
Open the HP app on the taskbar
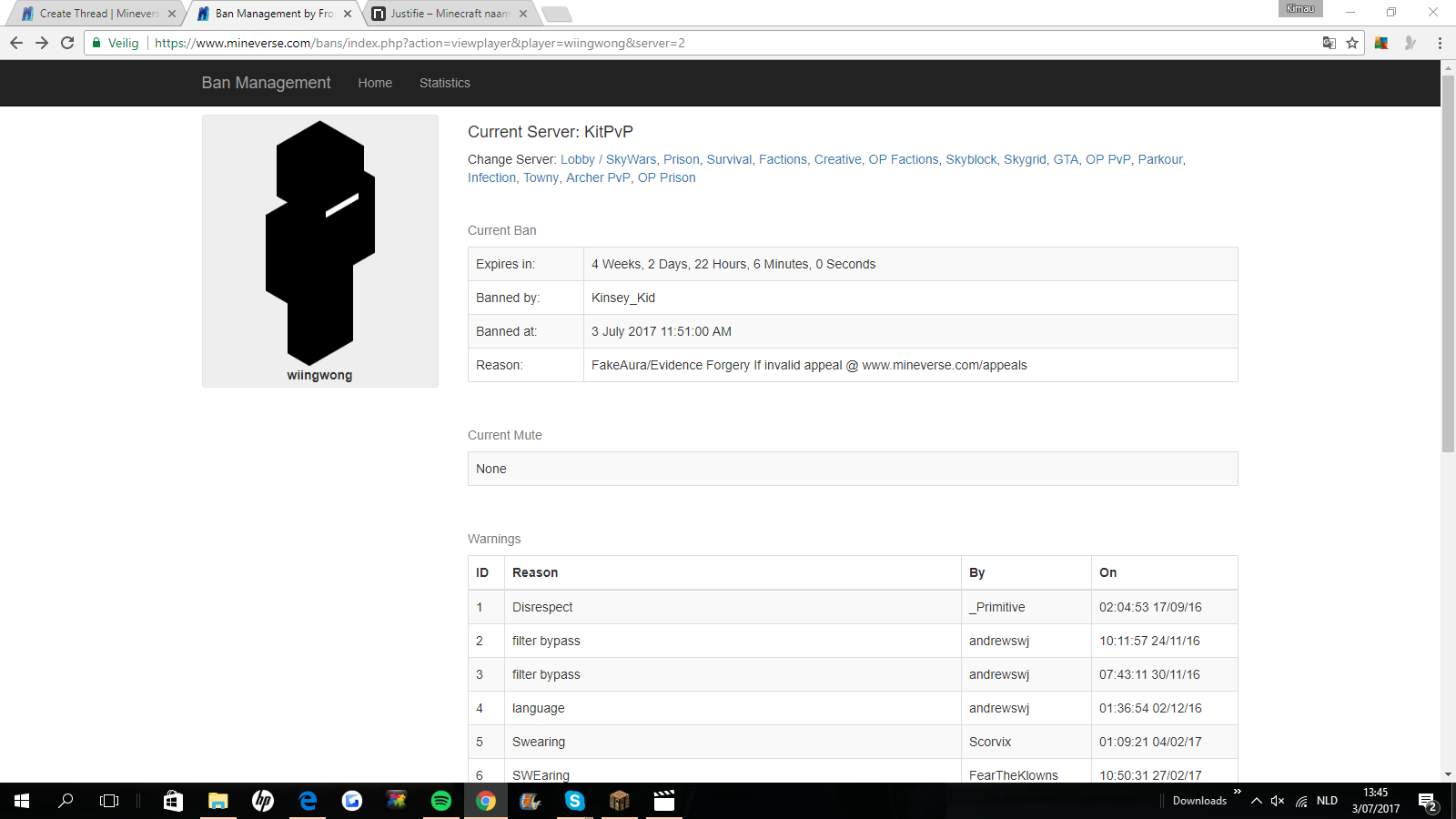click(x=263, y=801)
